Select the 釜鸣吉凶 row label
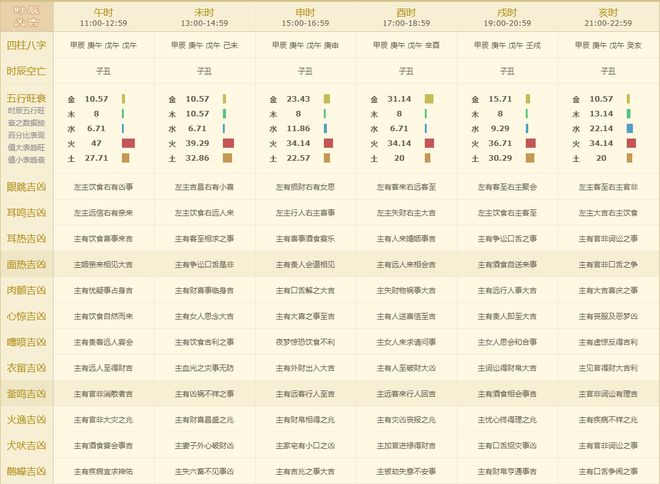The width and height of the screenshot is (660, 484). [x=27, y=394]
